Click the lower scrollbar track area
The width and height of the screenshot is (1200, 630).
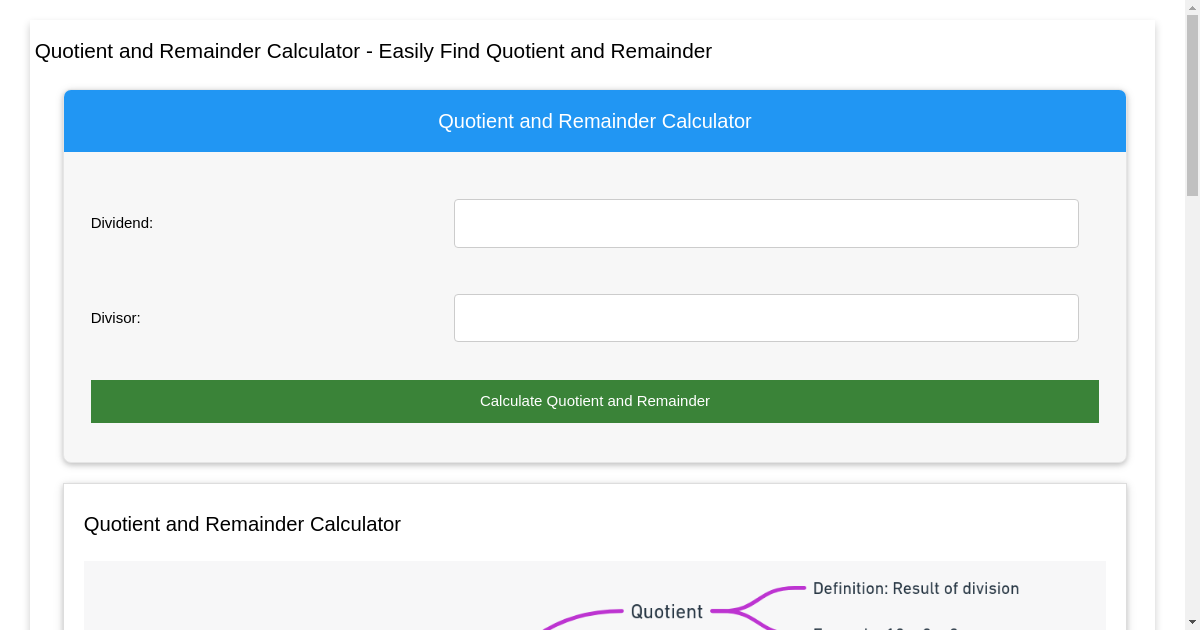(x=1191, y=400)
